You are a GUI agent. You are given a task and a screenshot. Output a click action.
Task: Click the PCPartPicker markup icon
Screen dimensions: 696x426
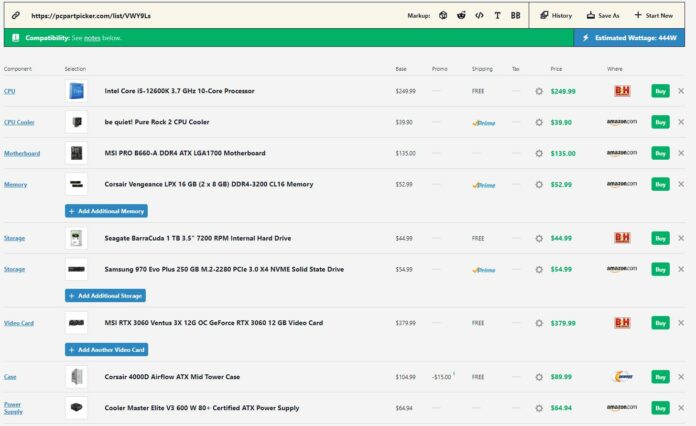(443, 16)
